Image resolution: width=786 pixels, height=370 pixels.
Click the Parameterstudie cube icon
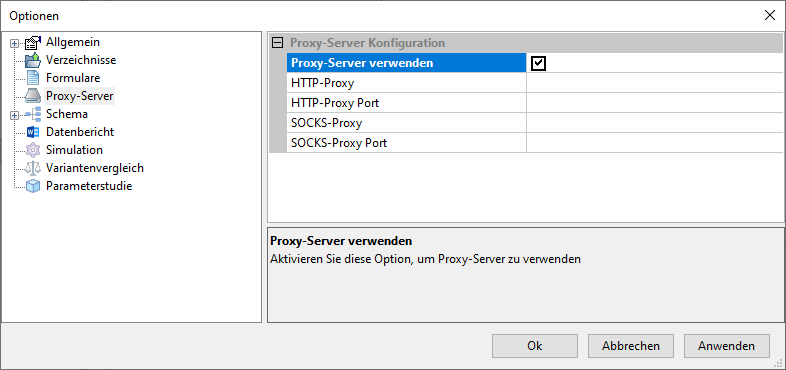tap(33, 187)
